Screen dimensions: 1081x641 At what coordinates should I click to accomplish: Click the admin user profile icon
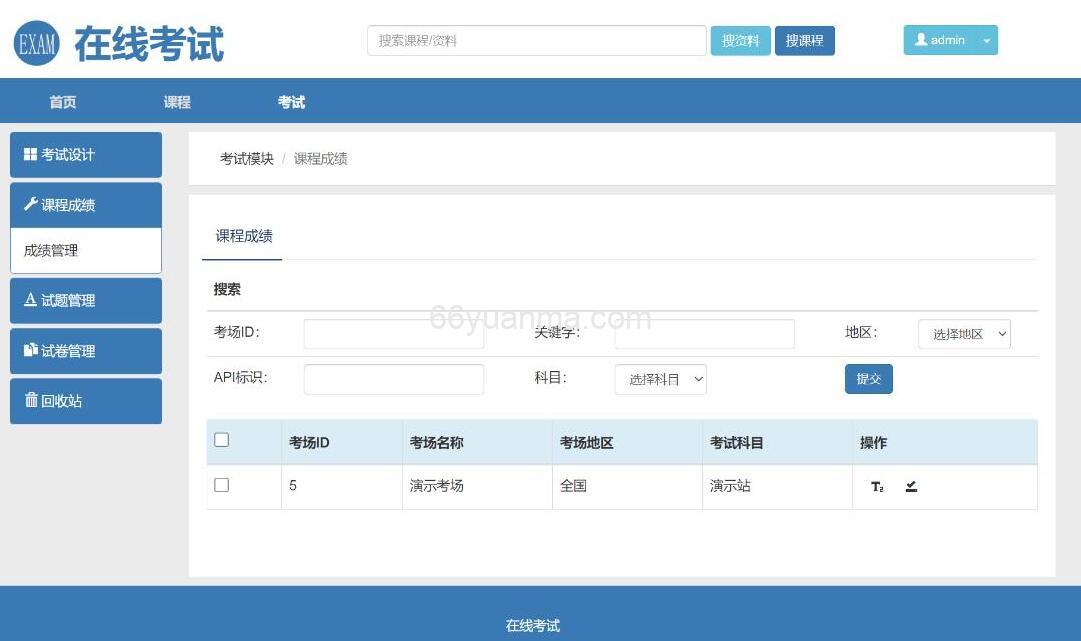(x=922, y=40)
